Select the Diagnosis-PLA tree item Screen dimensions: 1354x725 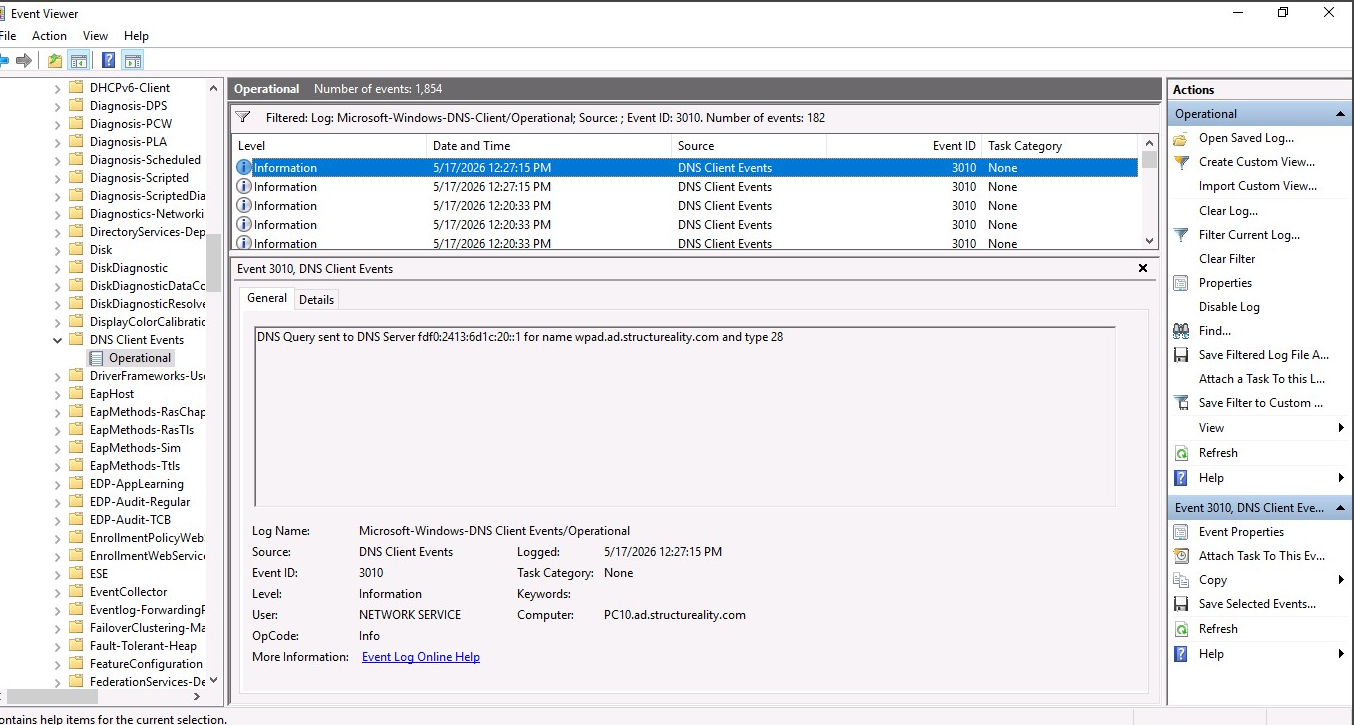click(x=128, y=142)
